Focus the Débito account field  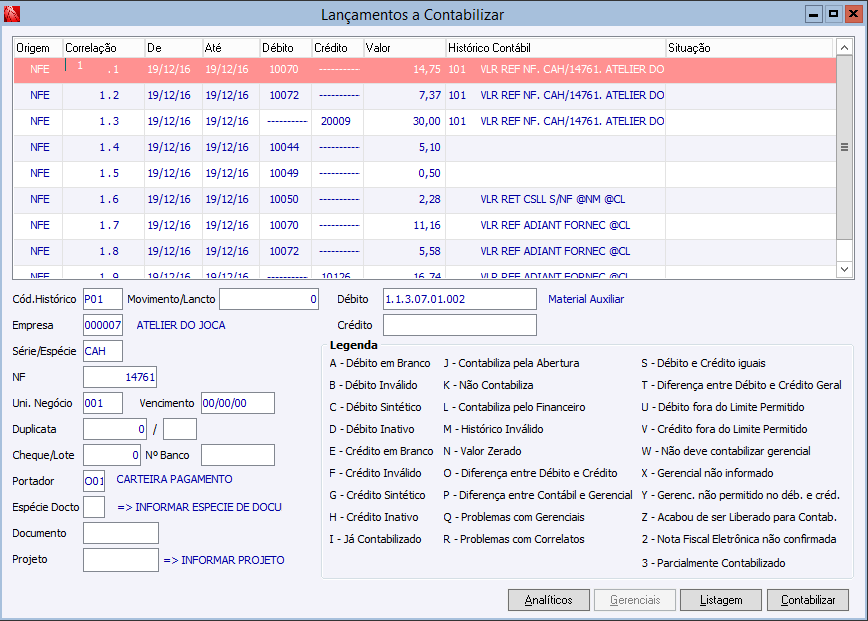pos(459,299)
